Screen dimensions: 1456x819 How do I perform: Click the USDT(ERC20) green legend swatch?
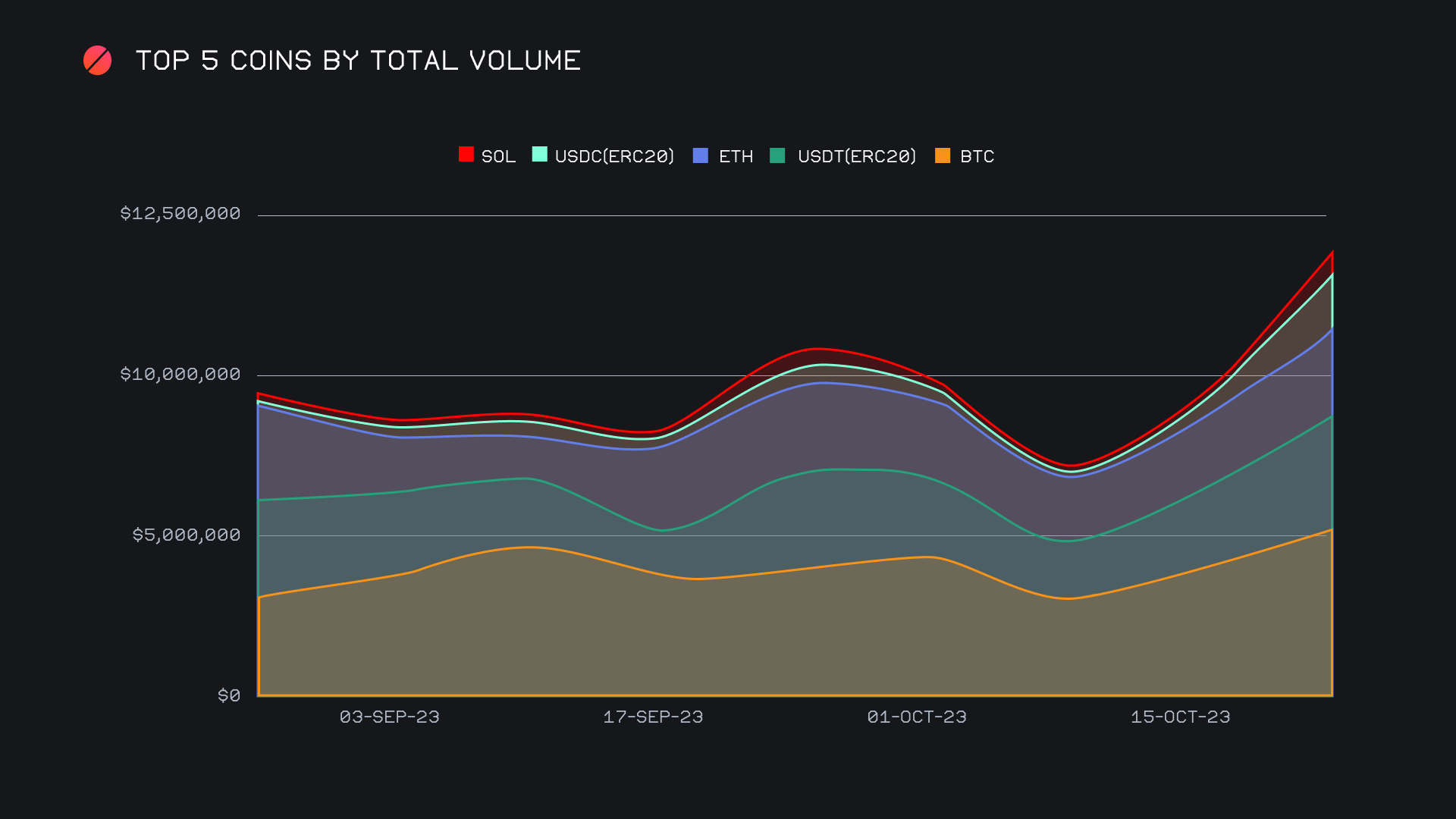tap(777, 155)
